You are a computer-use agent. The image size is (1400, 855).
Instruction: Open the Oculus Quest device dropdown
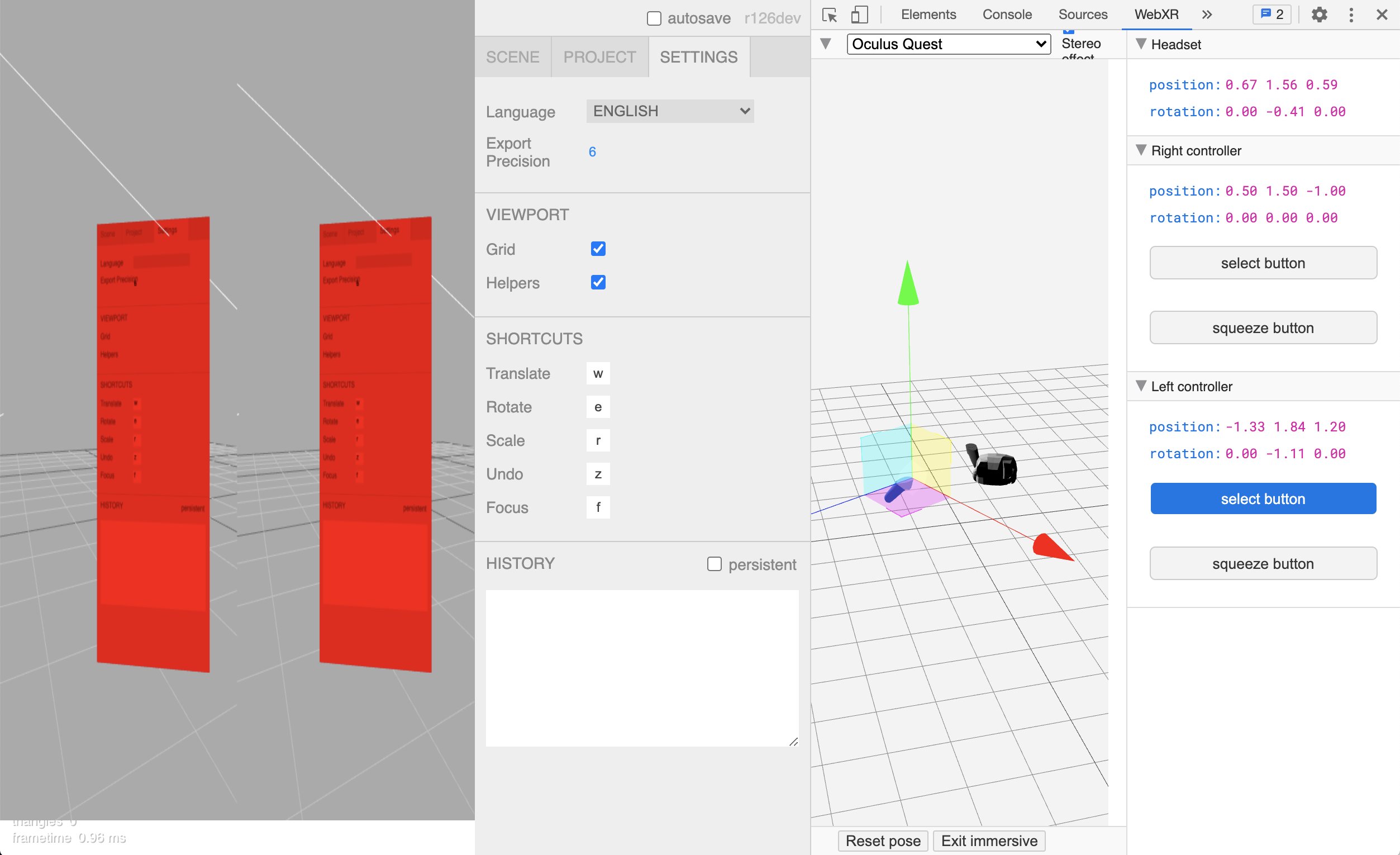pos(948,44)
